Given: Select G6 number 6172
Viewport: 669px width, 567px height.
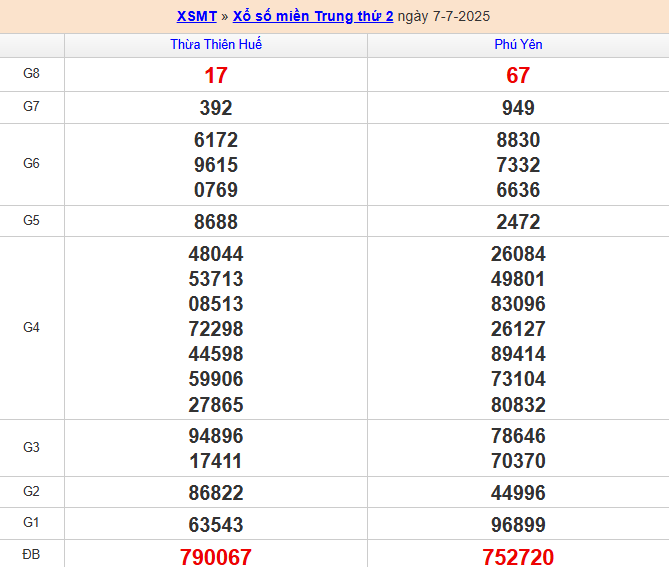Looking at the screenshot, I should click(x=216, y=140).
